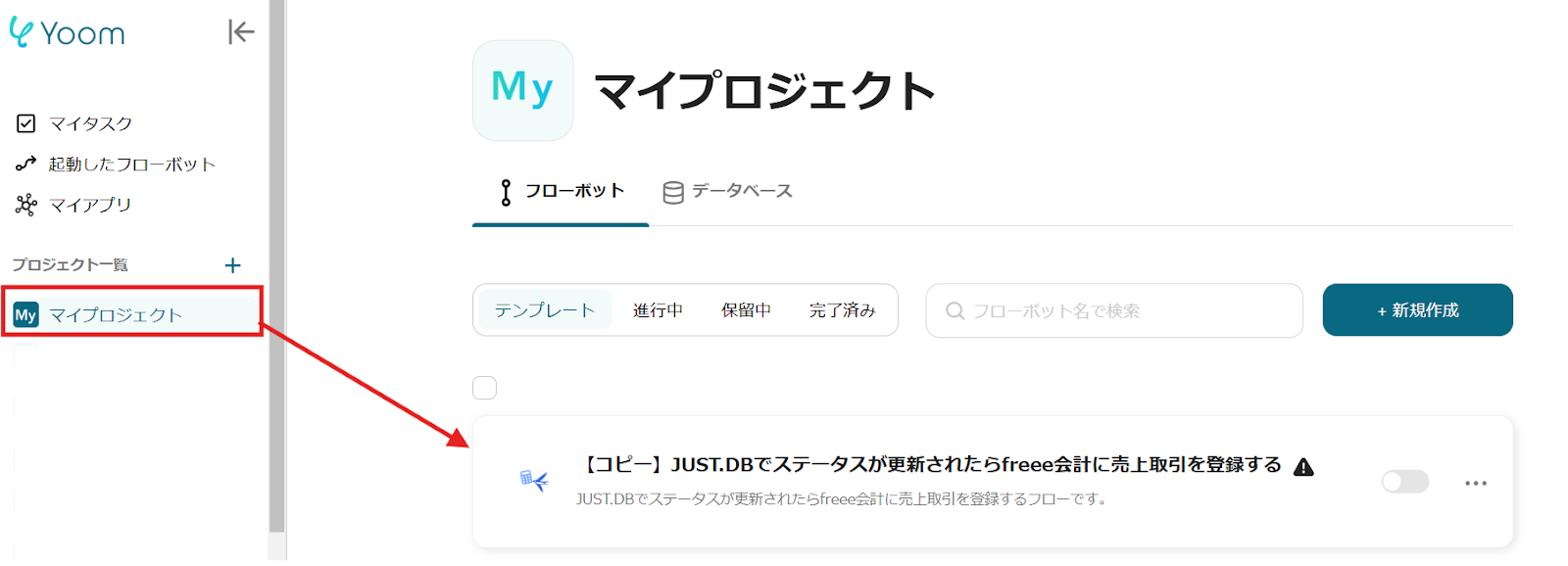Click the フローボット名で検索 search field

click(1114, 310)
